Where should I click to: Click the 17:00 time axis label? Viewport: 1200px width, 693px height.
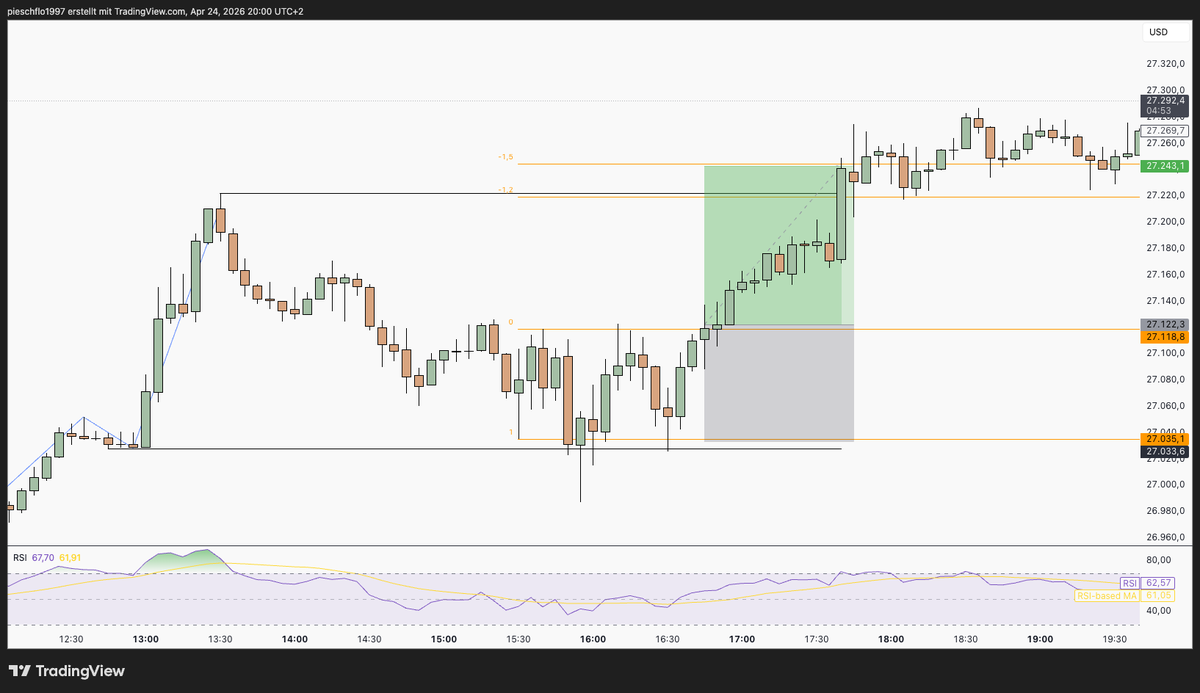(x=742, y=639)
